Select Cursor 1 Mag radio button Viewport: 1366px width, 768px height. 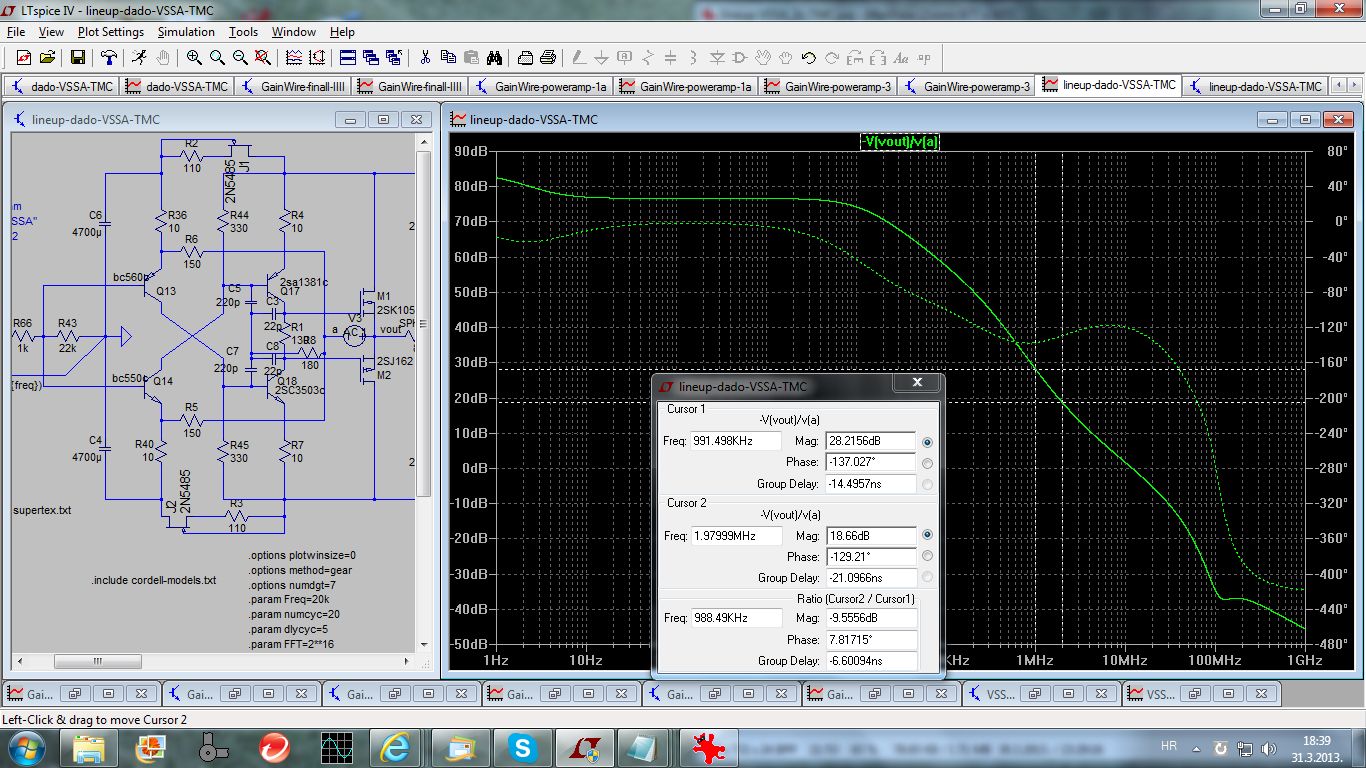pyautogui.click(x=927, y=442)
